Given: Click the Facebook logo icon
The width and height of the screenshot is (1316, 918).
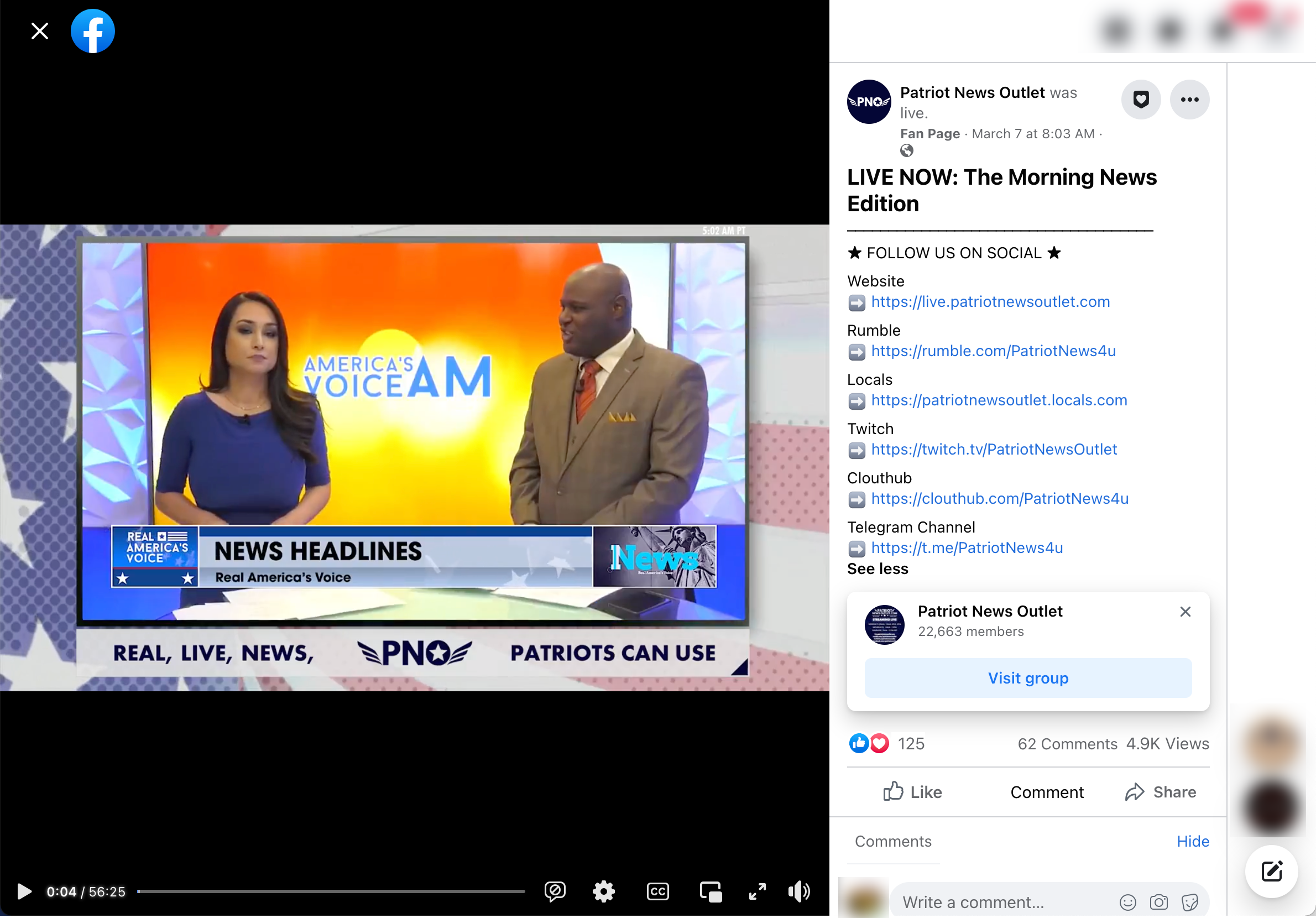Looking at the screenshot, I should click(x=93, y=31).
